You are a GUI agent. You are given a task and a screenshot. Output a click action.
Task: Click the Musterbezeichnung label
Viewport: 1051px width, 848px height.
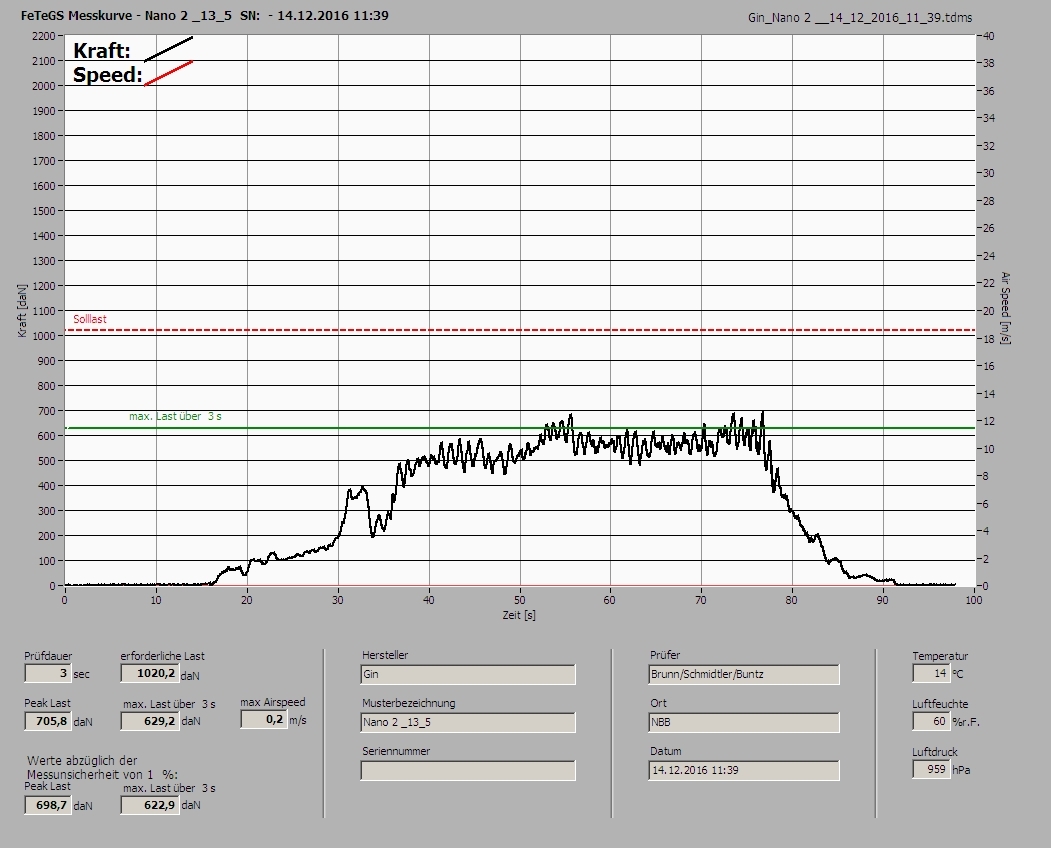408,703
